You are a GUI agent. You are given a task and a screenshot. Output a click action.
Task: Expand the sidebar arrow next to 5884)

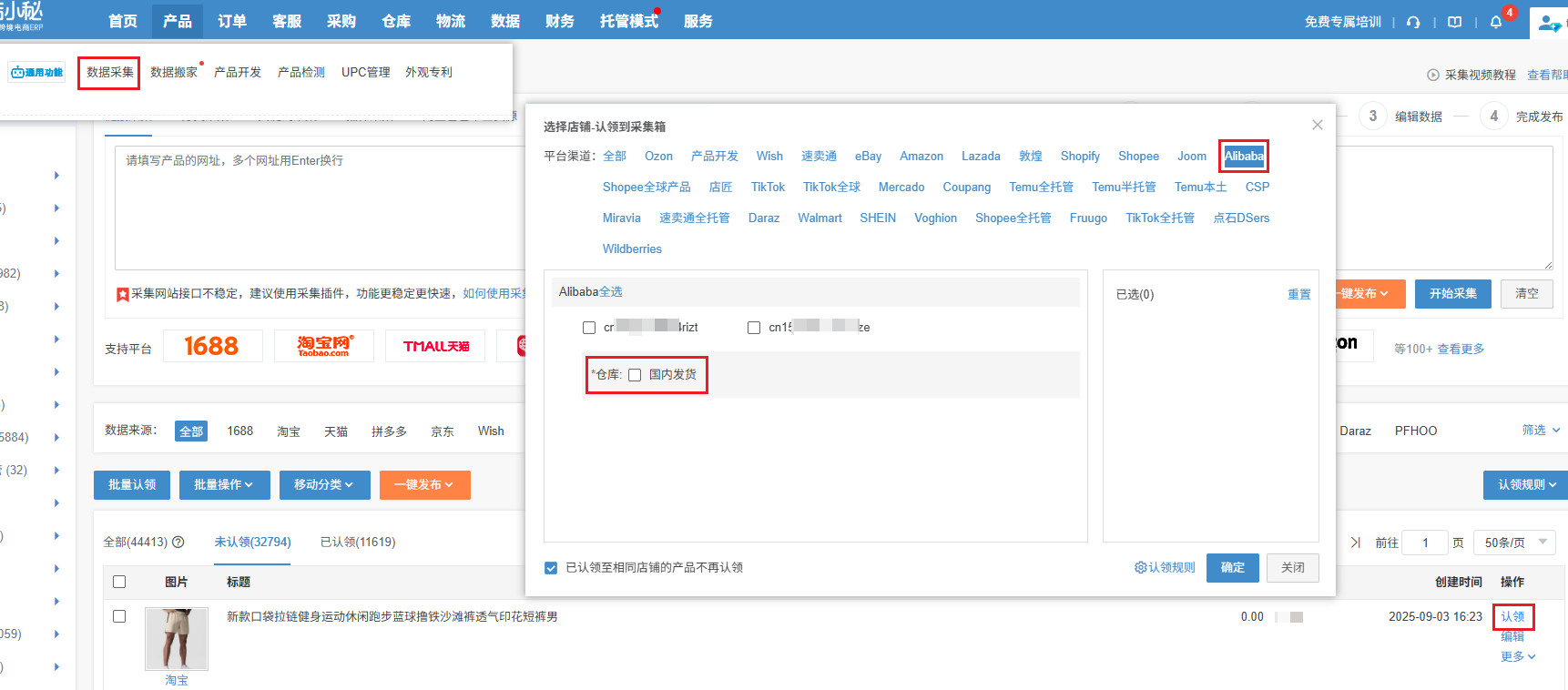(x=56, y=438)
